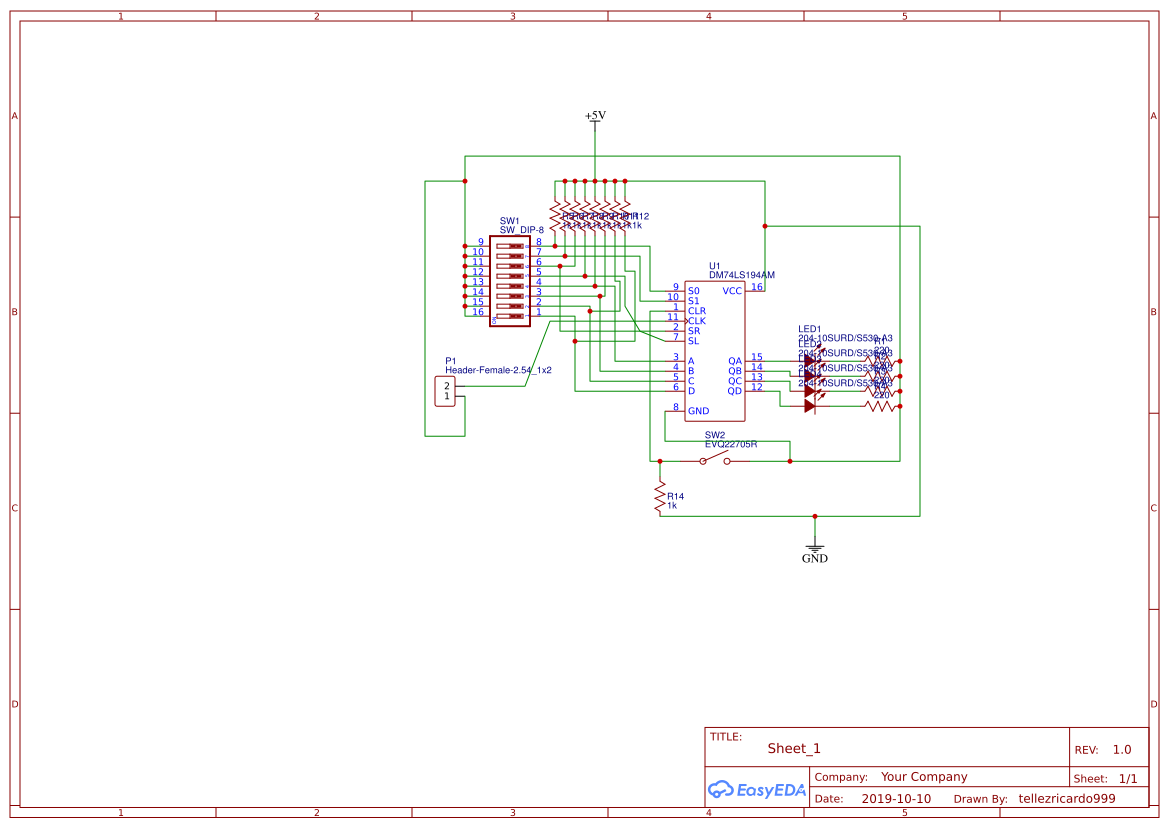This screenshot has width=1169, height=828.
Task: Click the bottom 220 ohm resistor symbol
Action: pyautogui.click(x=881, y=406)
